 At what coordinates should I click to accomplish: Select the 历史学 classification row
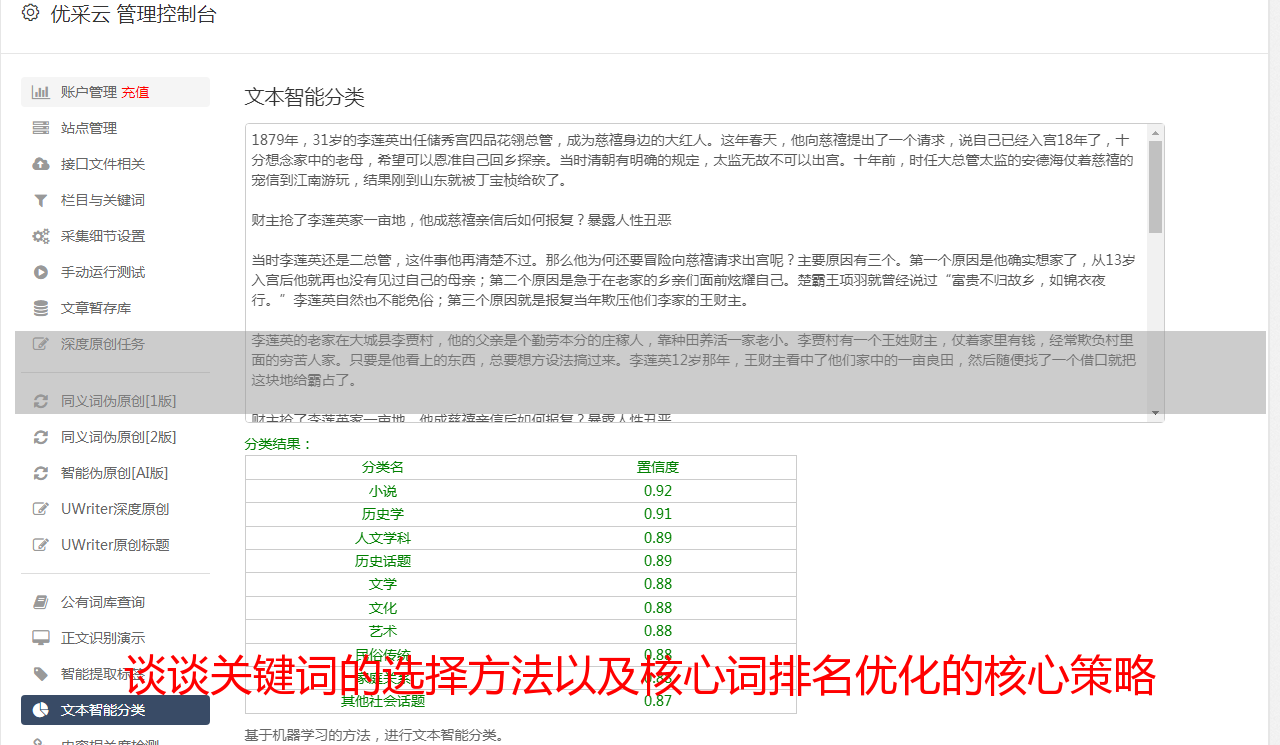521,514
